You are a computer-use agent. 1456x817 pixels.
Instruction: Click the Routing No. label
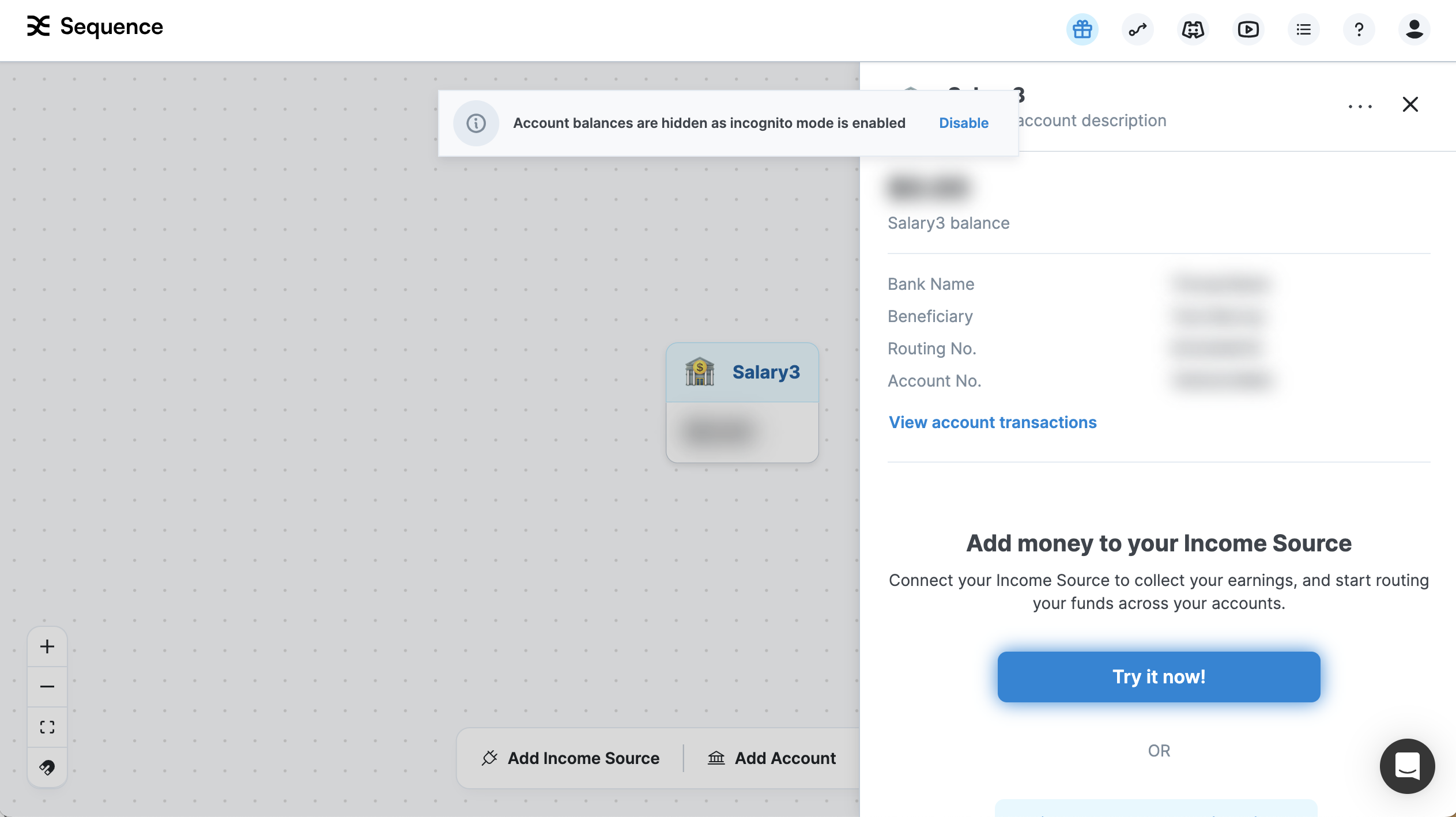point(931,349)
